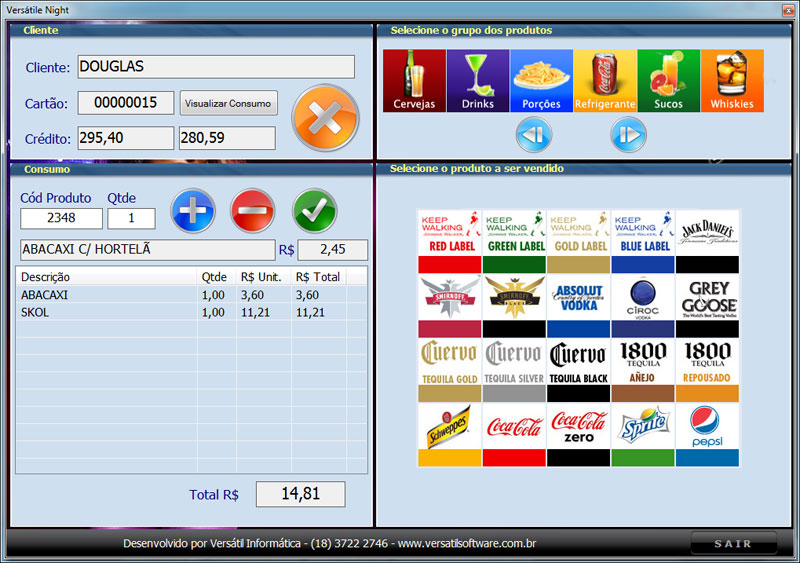Screen dimensions: 800x563
Task: Focus the Cliente name field
Action: tap(216, 67)
